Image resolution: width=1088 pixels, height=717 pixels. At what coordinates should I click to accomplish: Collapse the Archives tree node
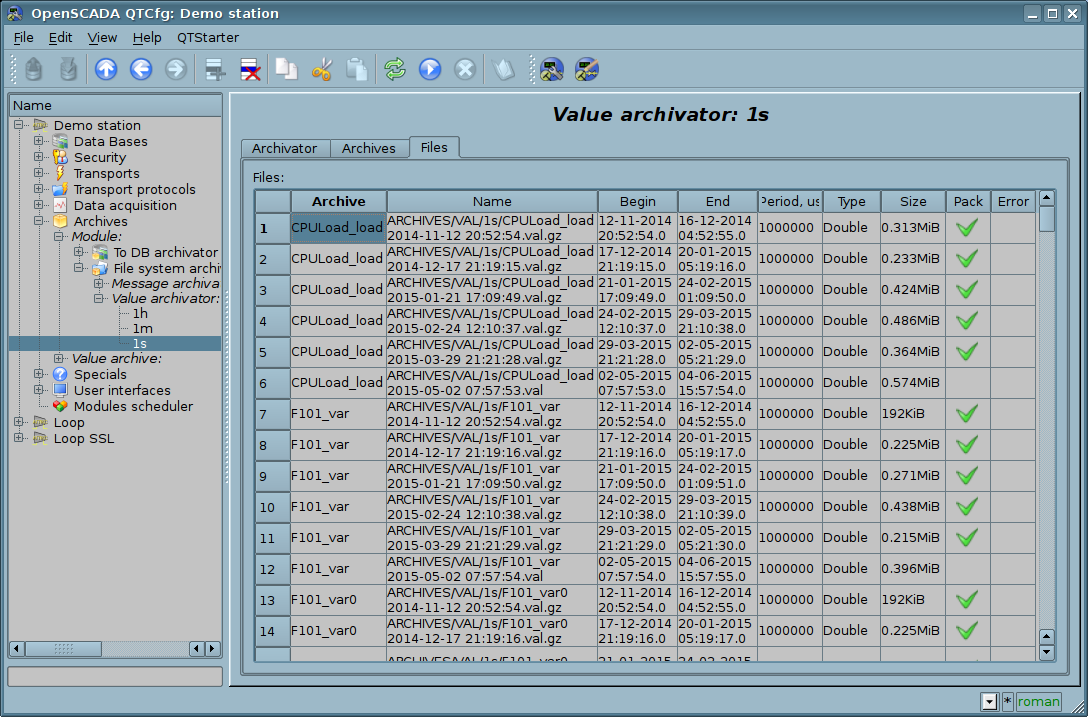[x=39, y=221]
